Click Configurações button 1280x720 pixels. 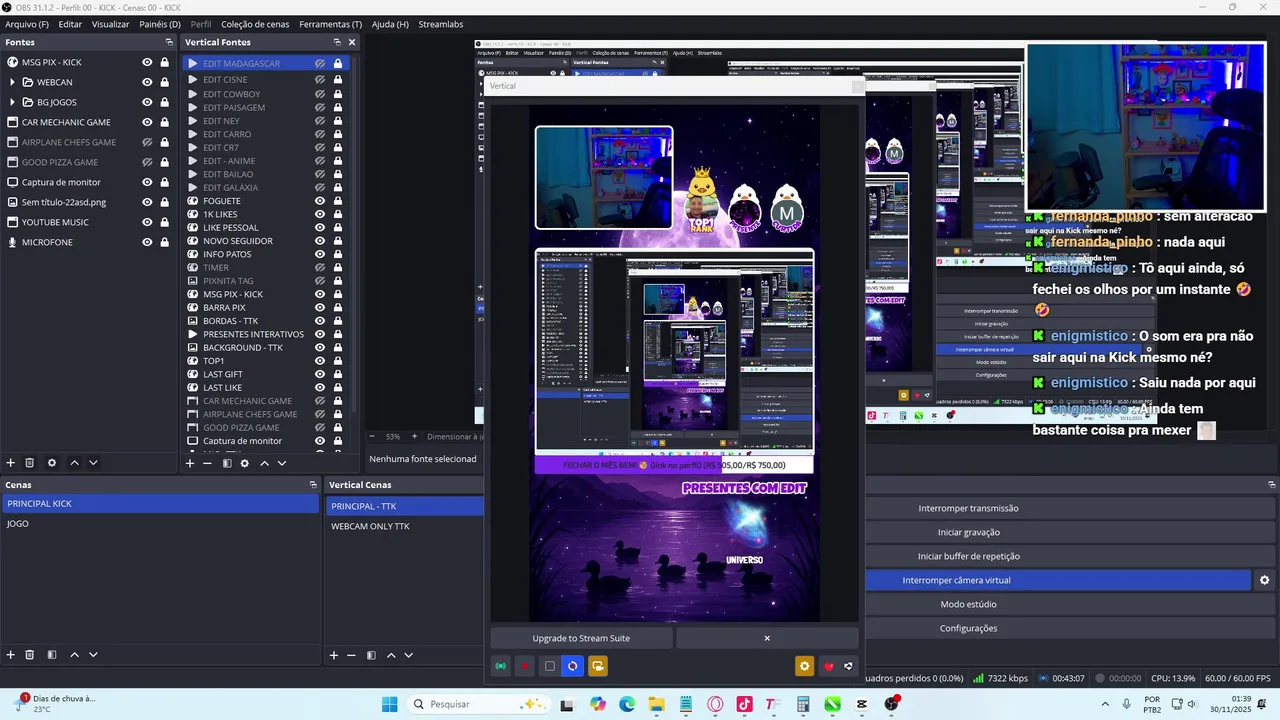[968, 628]
